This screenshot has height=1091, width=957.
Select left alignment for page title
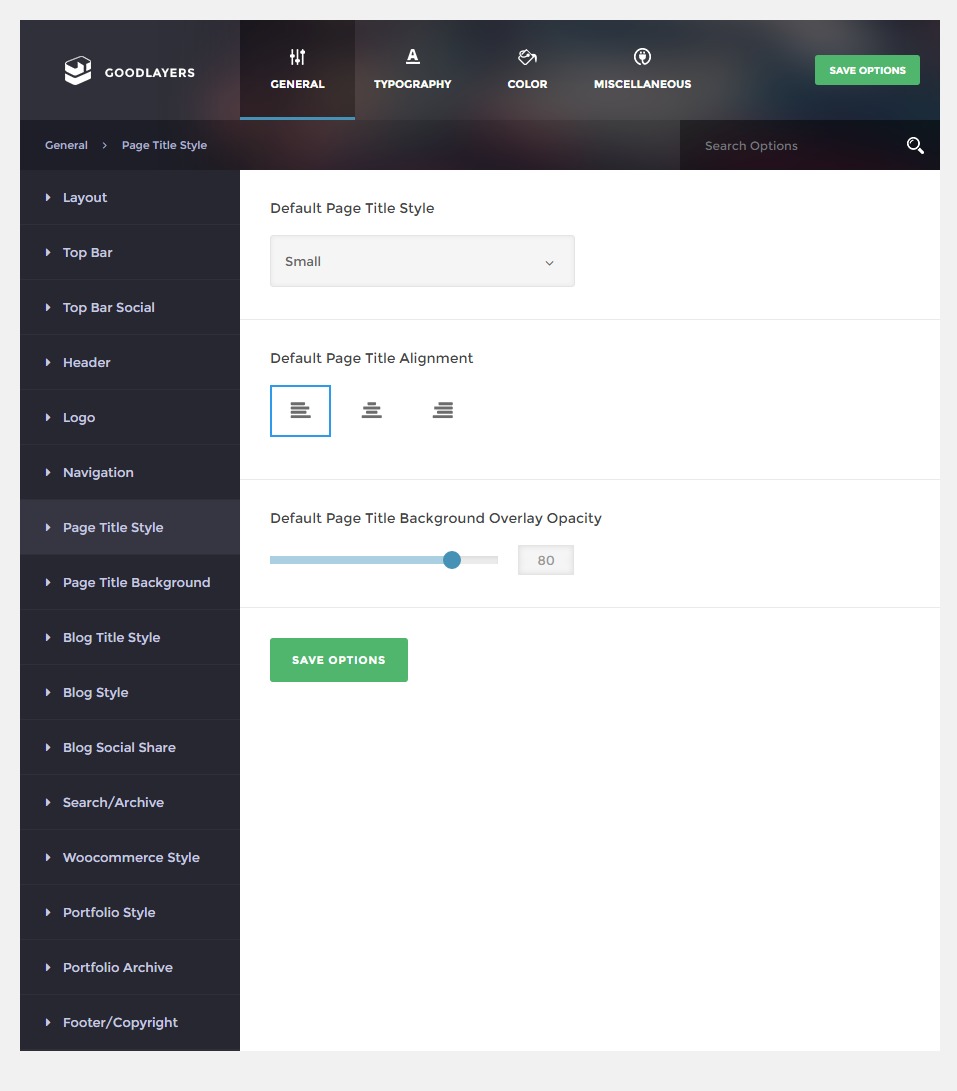click(x=300, y=411)
